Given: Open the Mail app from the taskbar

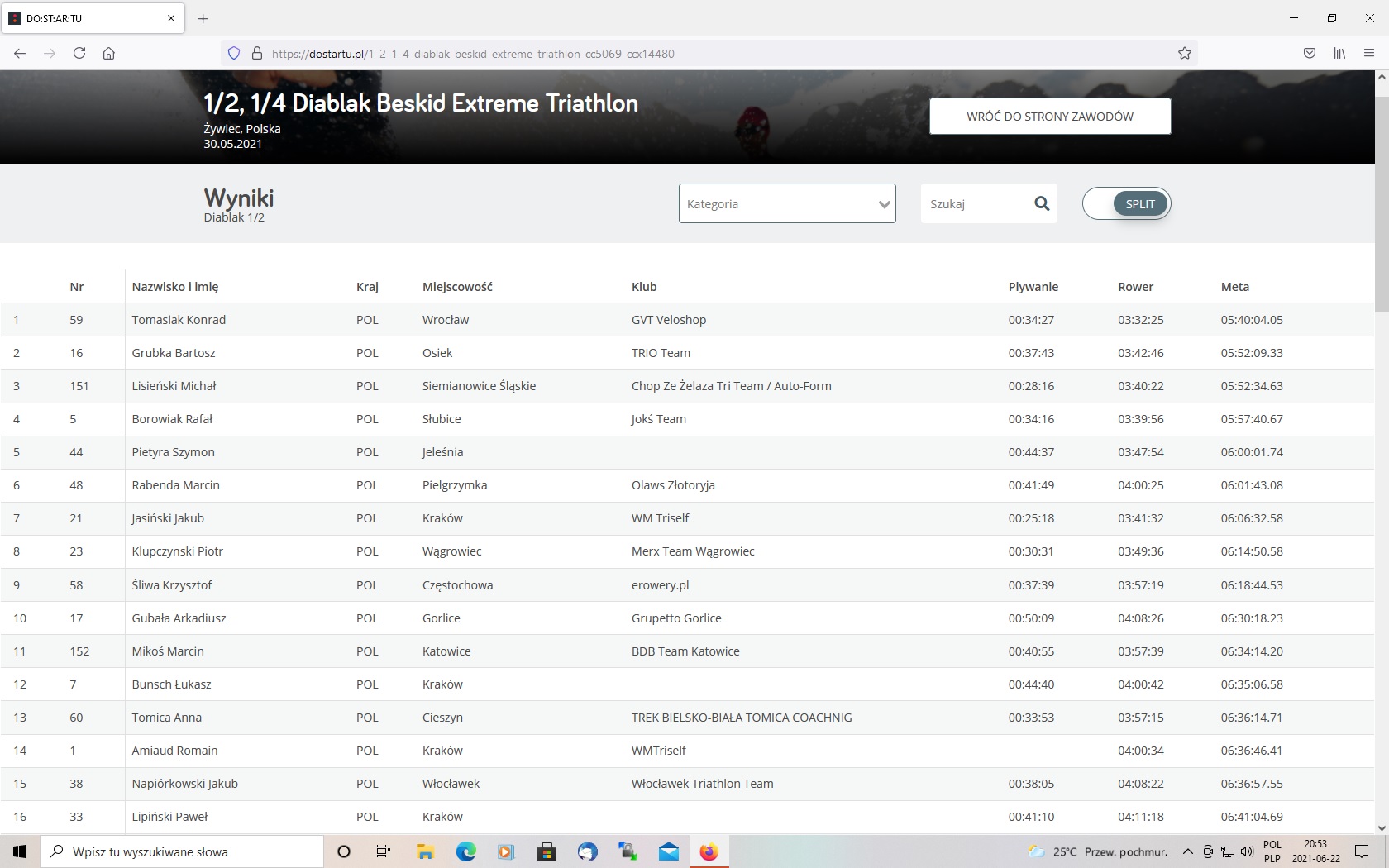Looking at the screenshot, I should [x=669, y=851].
